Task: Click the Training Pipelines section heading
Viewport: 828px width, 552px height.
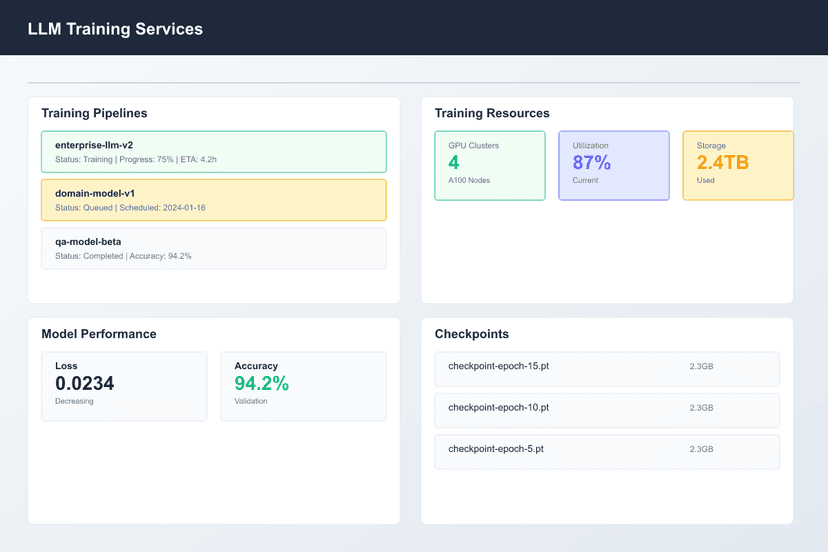Action: point(94,113)
